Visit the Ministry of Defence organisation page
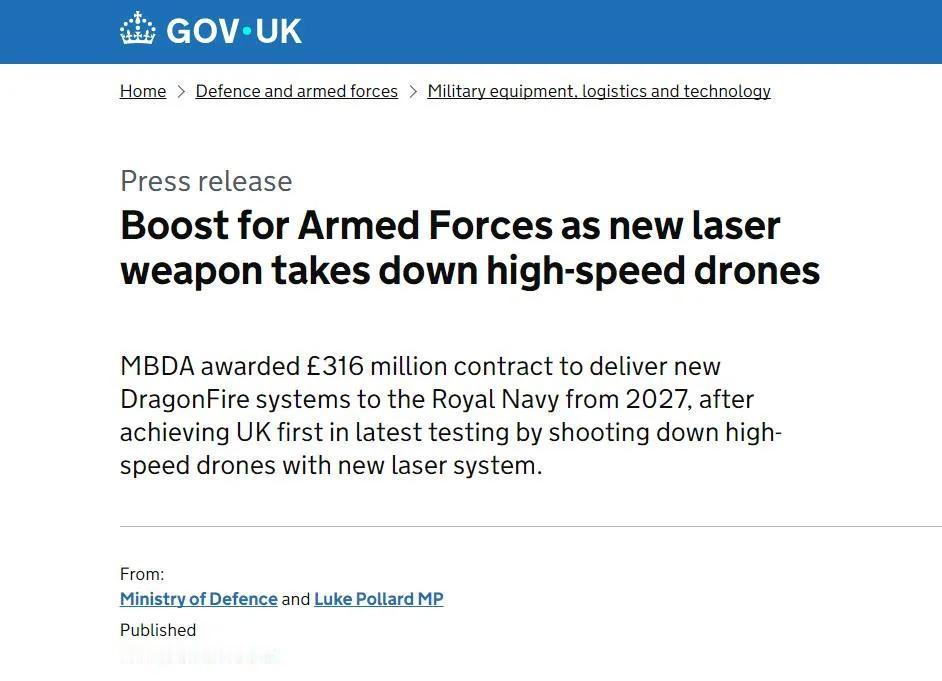This screenshot has height=681, width=942. (x=198, y=598)
